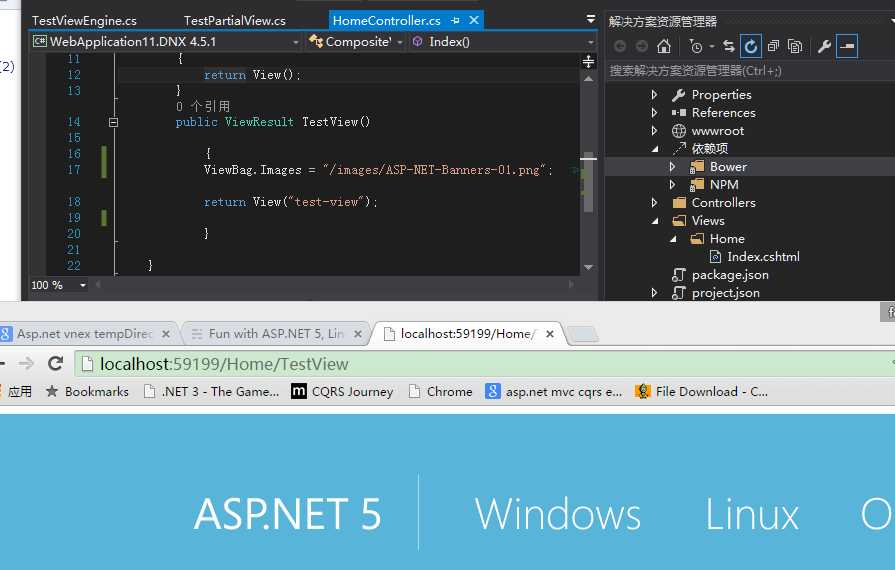This screenshot has width=895, height=570.
Task: Open the asp.net mvc cqrs bookmark
Action: (554, 391)
